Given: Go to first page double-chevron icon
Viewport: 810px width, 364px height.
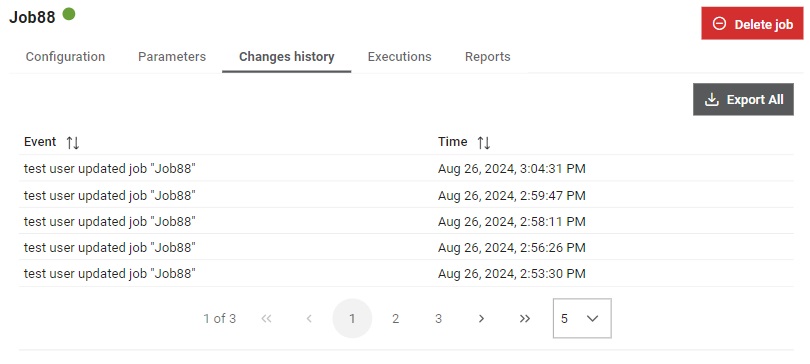Looking at the screenshot, I should 267,319.
